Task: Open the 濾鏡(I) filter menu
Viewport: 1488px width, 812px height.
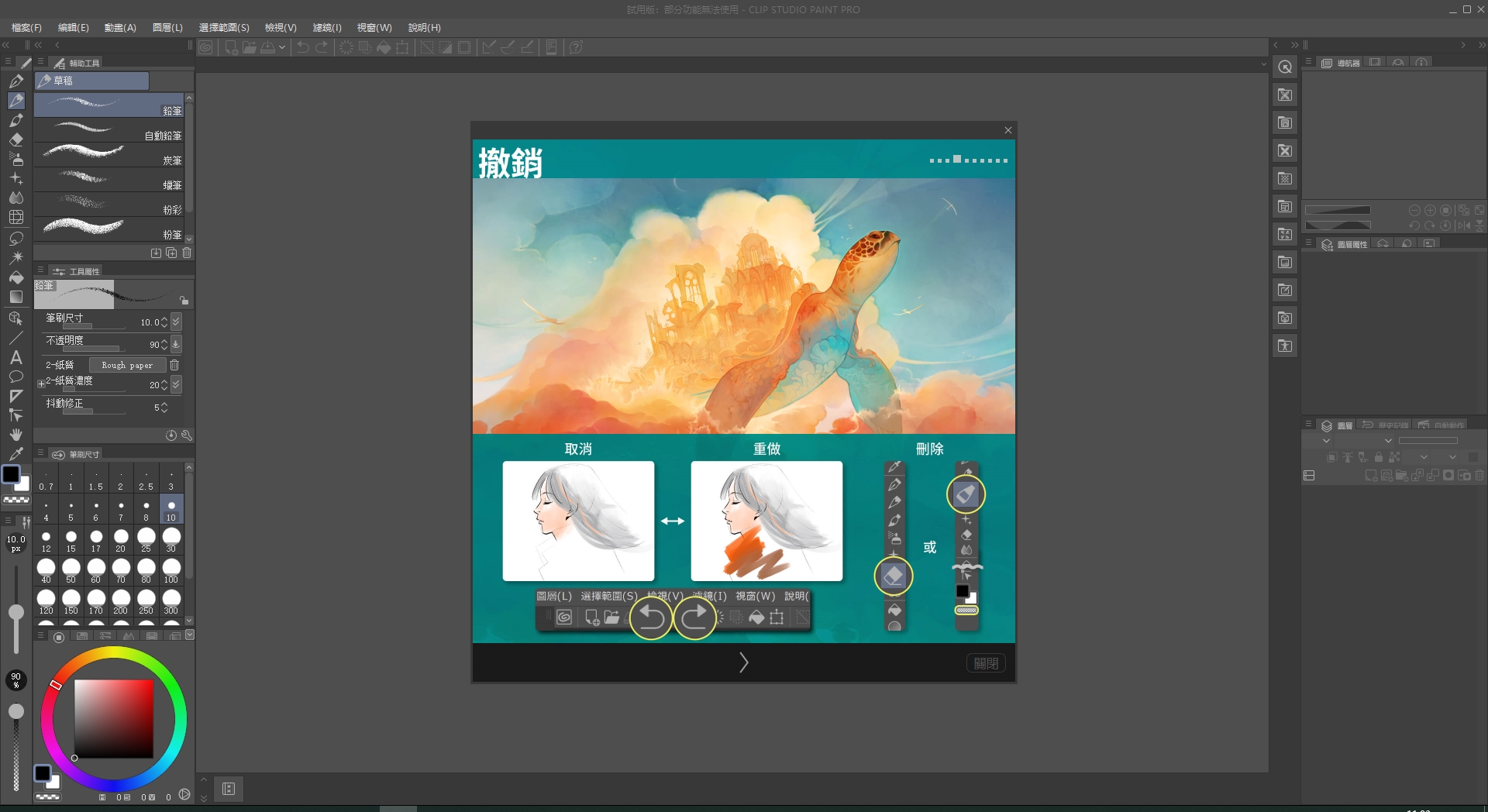Action: [x=327, y=27]
